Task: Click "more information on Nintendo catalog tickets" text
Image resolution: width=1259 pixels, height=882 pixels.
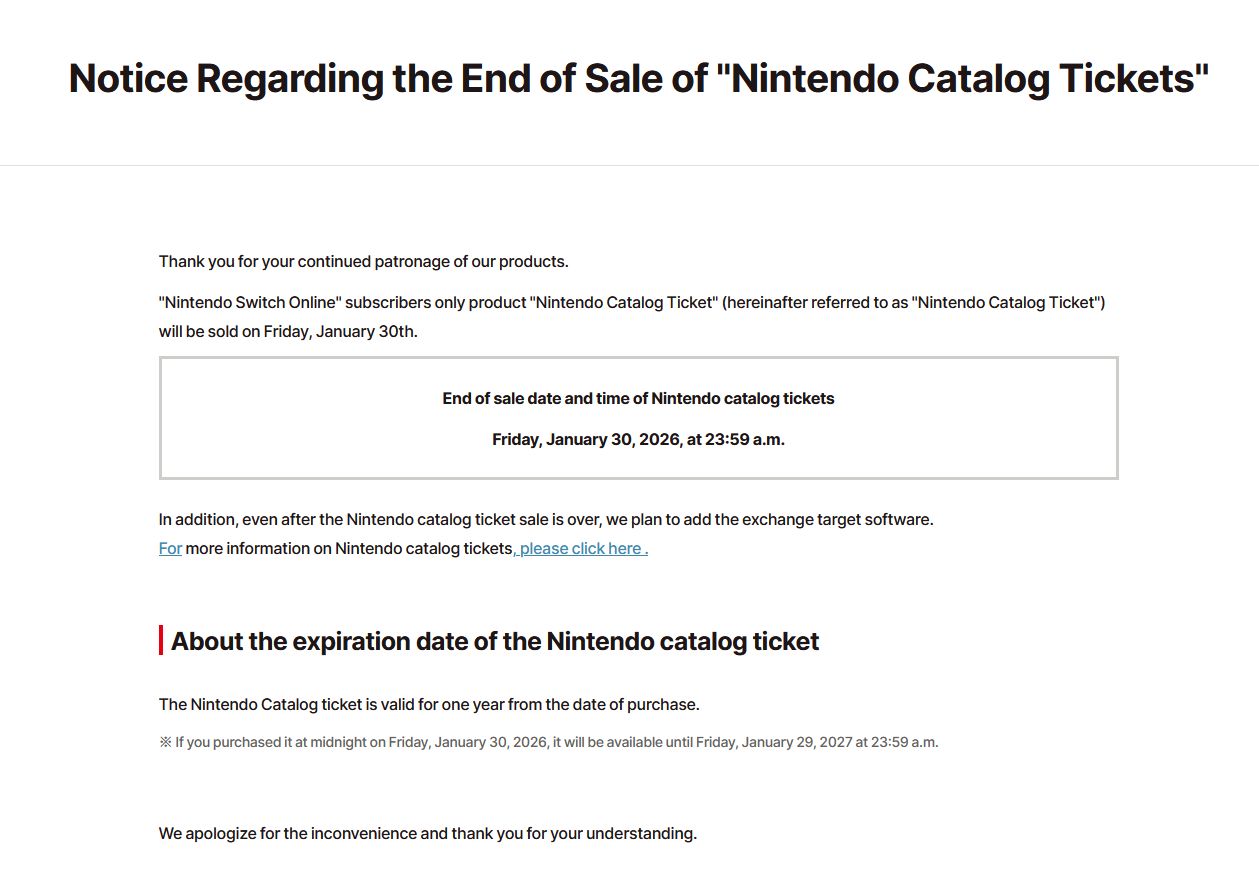Action: pyautogui.click(x=348, y=548)
